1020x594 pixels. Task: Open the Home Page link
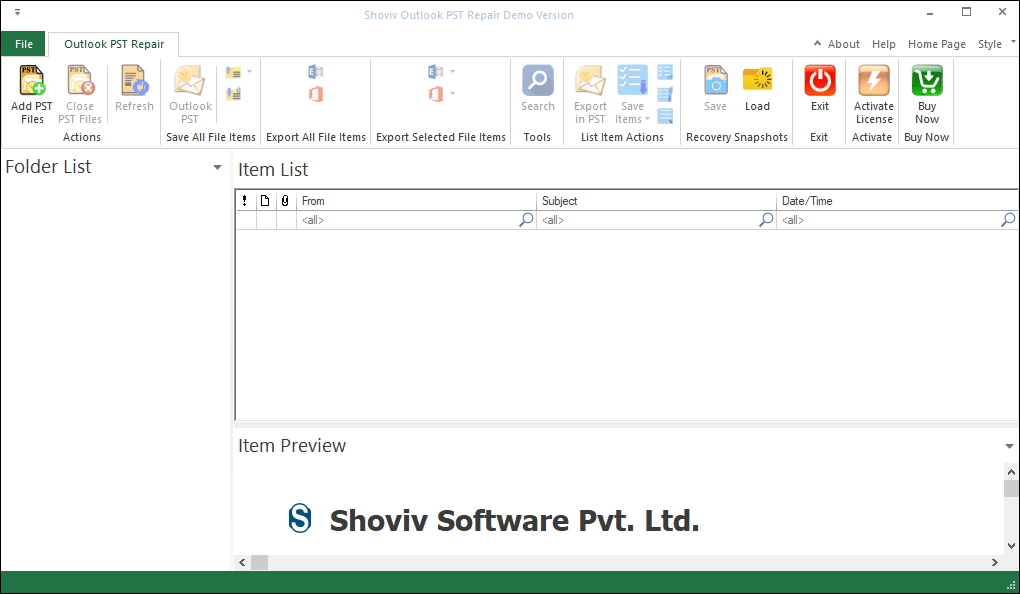pos(937,44)
